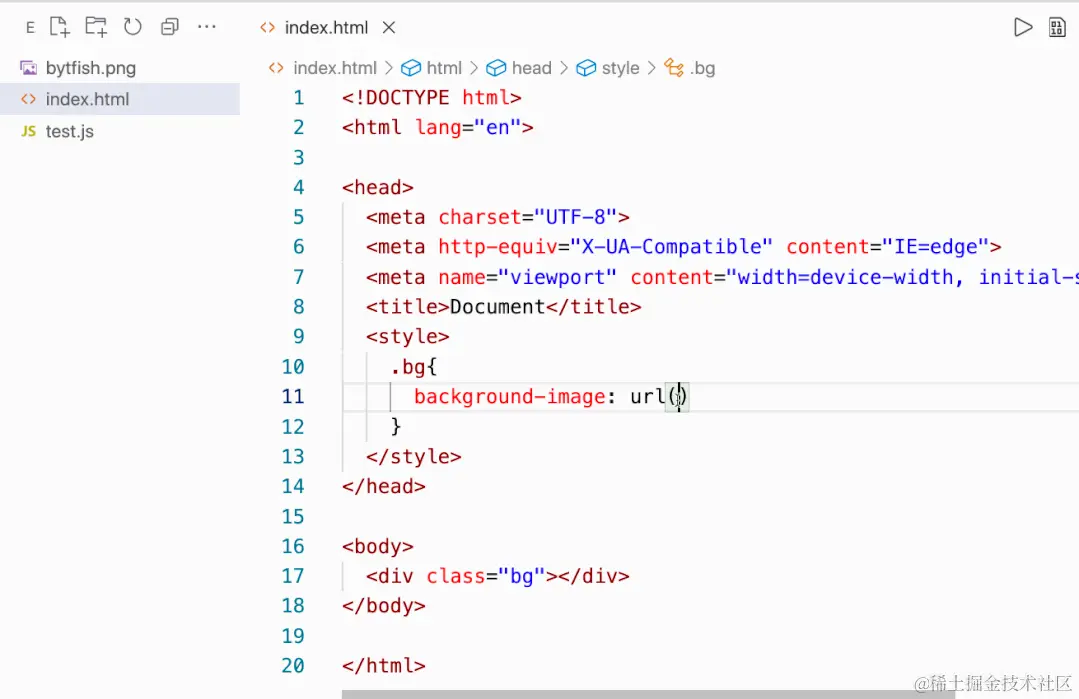Viewport: 1079px width, 699px height.
Task: Click the head breadcrumb segment
Action: (531, 68)
